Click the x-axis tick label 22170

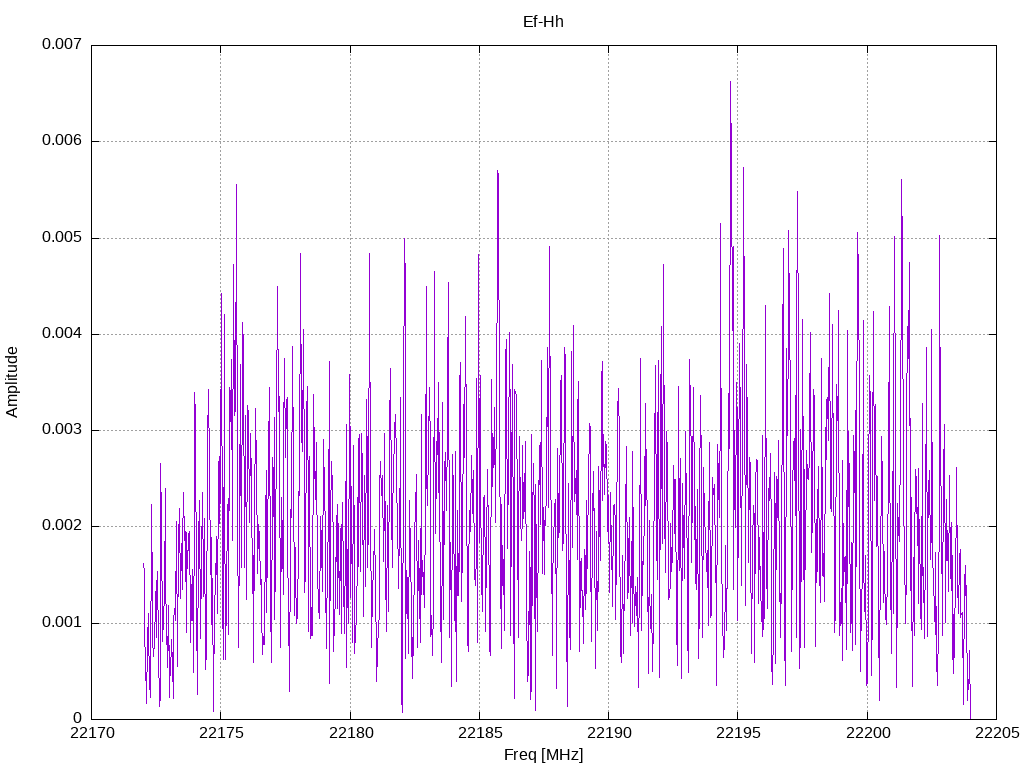92,733
